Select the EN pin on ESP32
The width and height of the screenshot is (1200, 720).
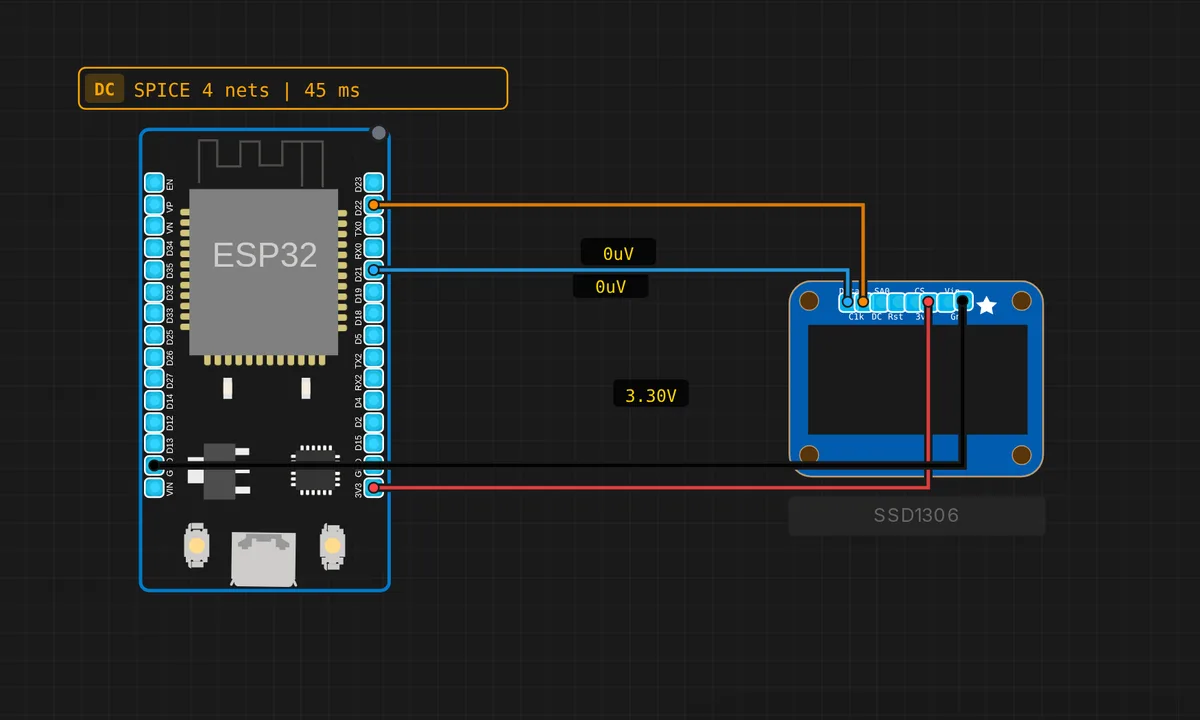click(x=154, y=183)
